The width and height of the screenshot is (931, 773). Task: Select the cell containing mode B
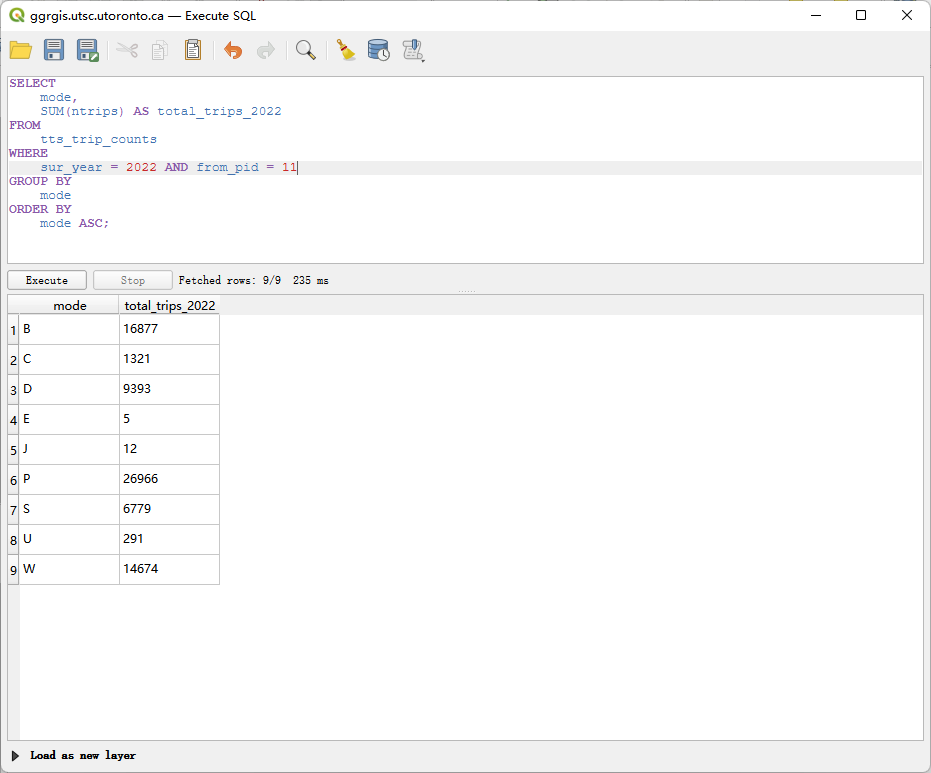[x=69, y=329]
